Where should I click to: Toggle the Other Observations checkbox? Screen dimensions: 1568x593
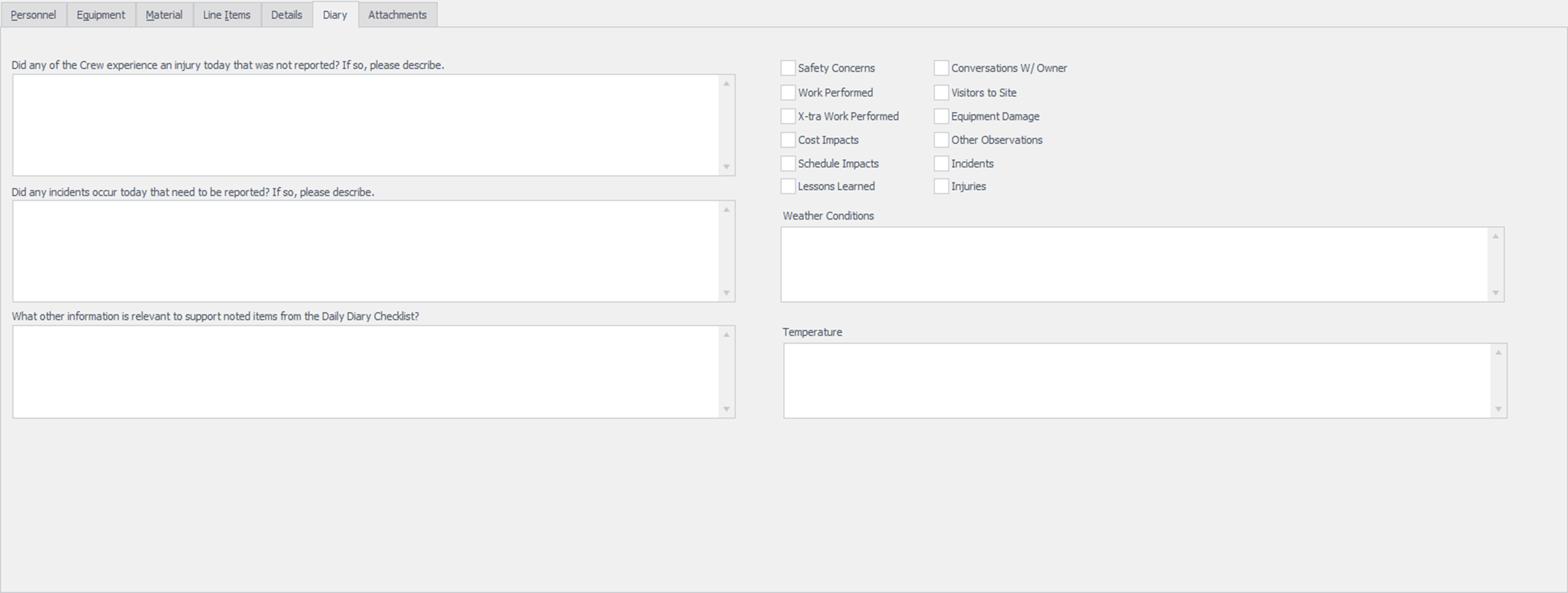click(941, 140)
